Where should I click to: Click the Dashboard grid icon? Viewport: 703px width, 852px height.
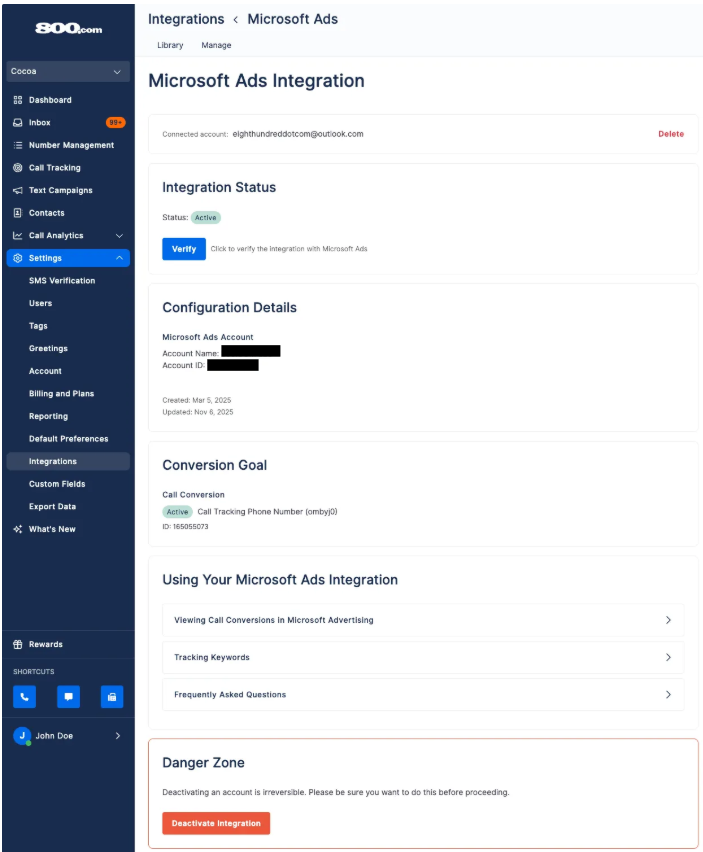pyautogui.click(x=18, y=100)
